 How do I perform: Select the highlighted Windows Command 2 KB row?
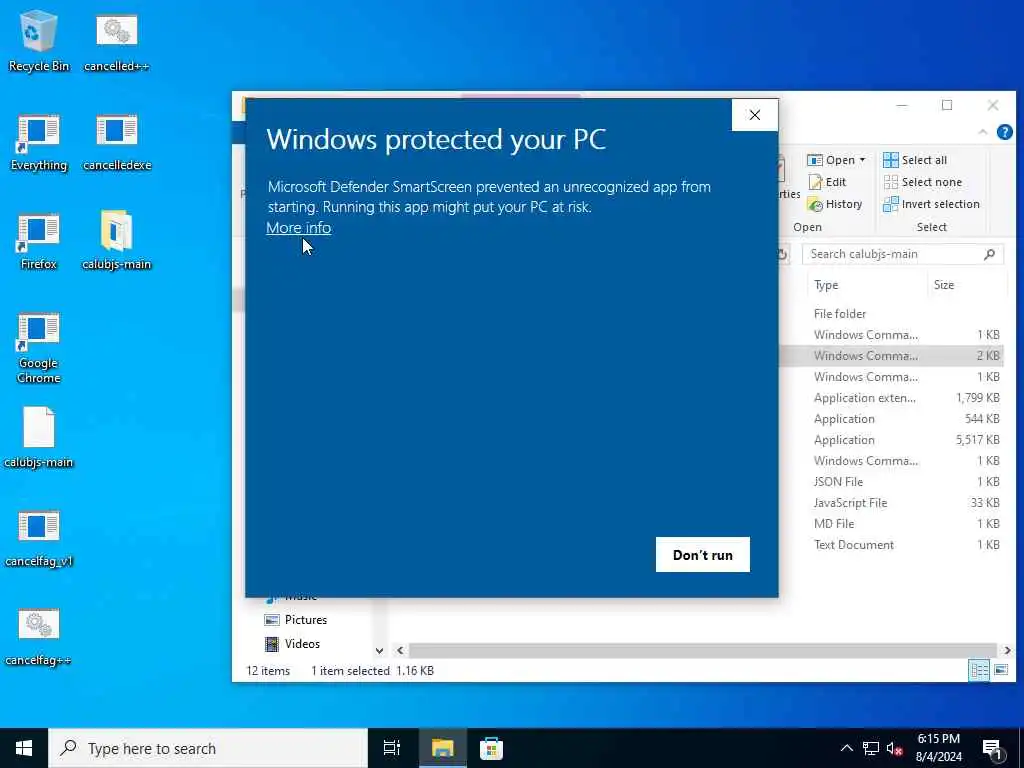[x=891, y=355]
